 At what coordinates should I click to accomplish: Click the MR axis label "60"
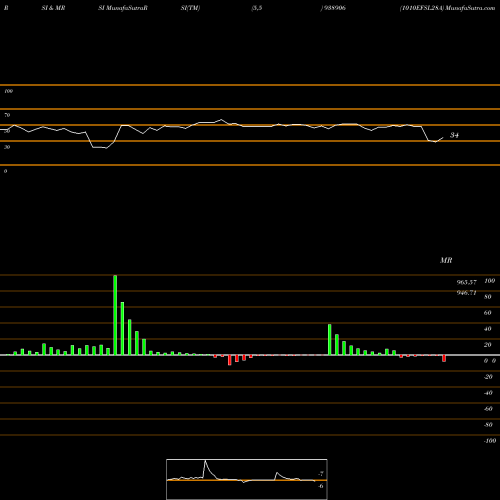[x=488, y=313]
